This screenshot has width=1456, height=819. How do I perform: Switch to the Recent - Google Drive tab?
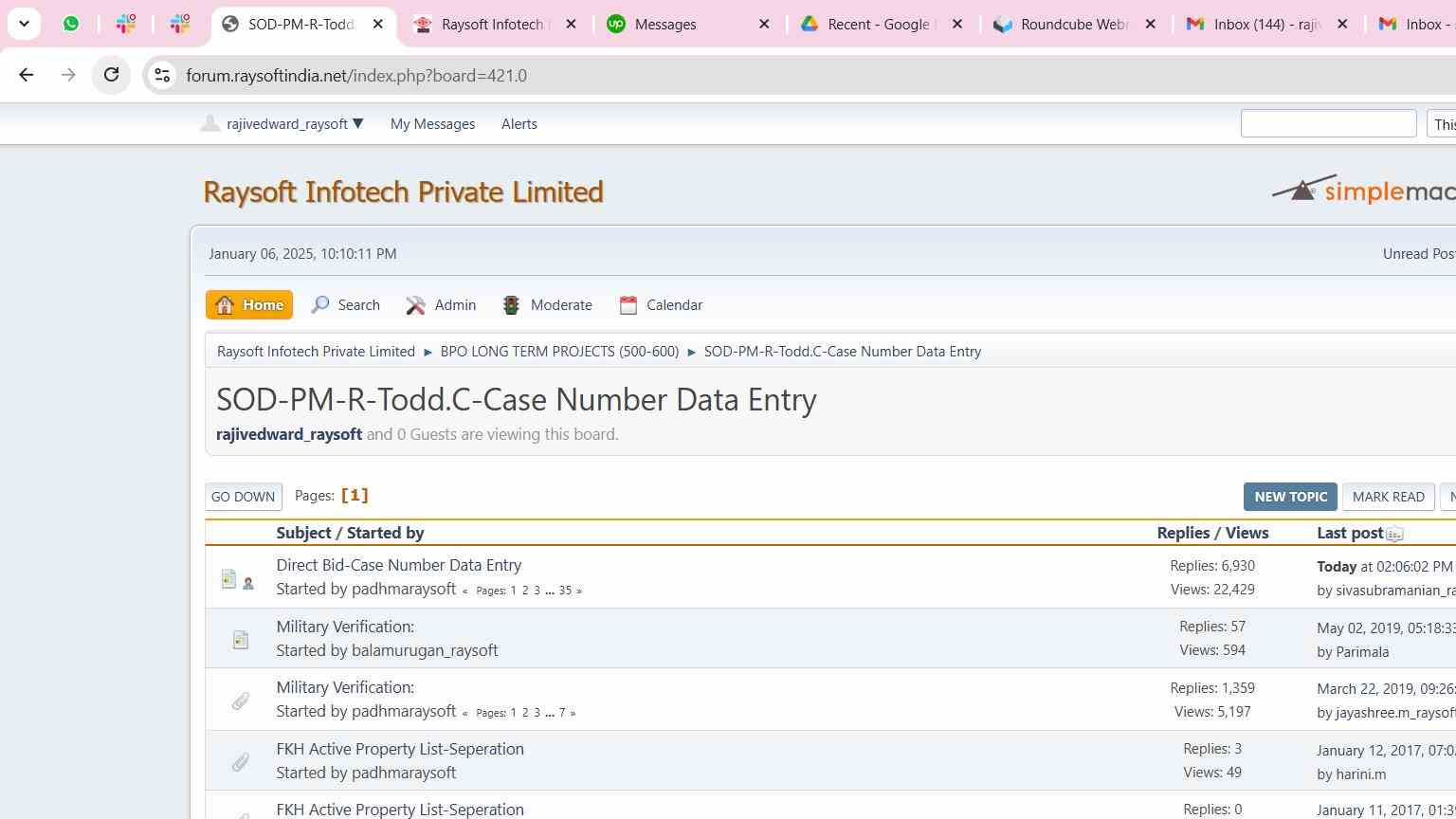pos(882,24)
